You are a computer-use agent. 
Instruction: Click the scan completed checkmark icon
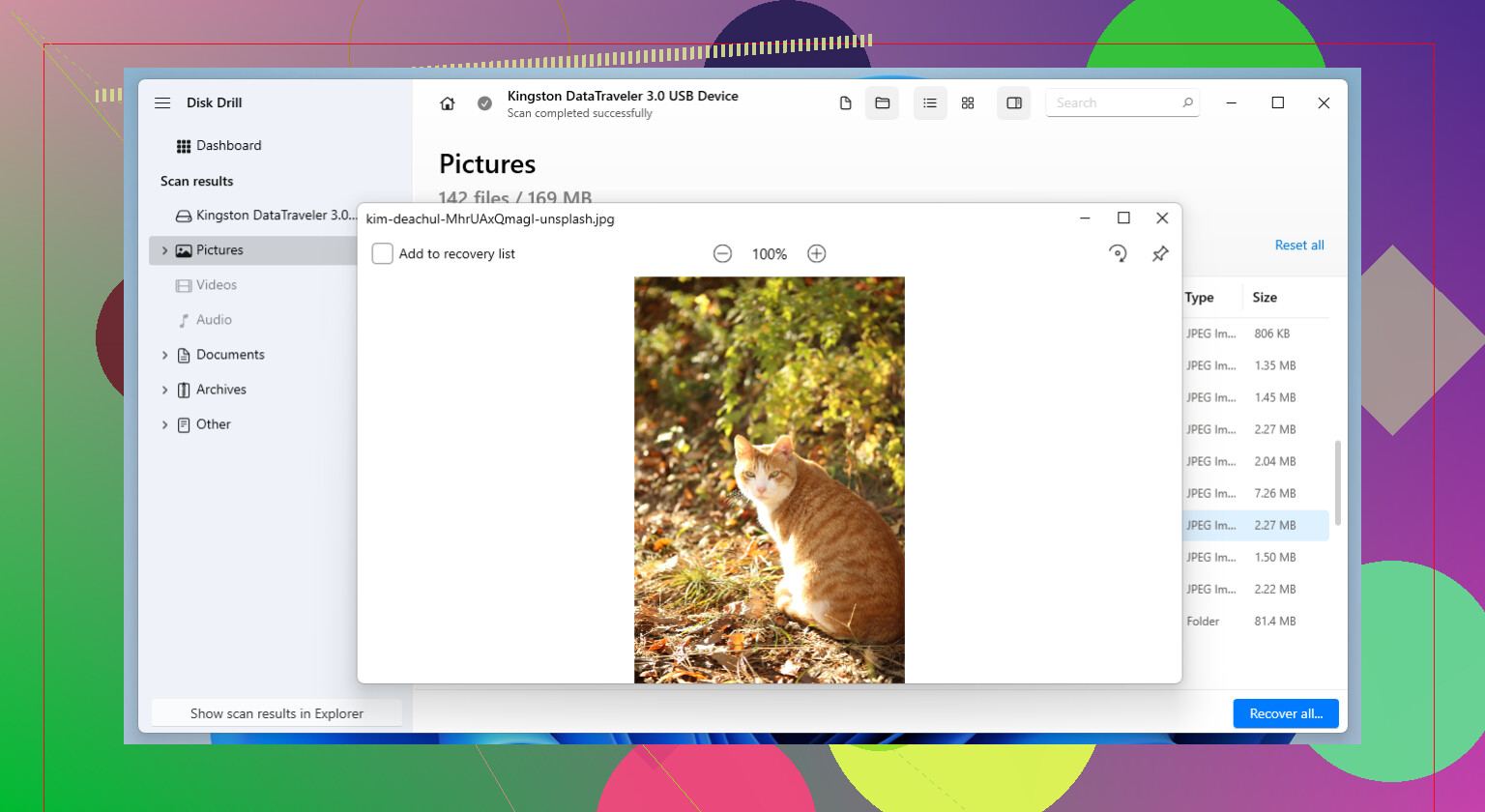[484, 103]
